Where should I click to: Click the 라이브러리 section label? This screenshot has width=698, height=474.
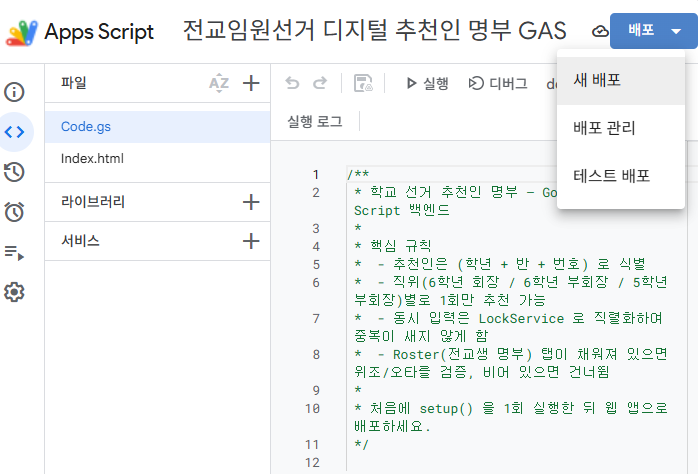coord(93,202)
